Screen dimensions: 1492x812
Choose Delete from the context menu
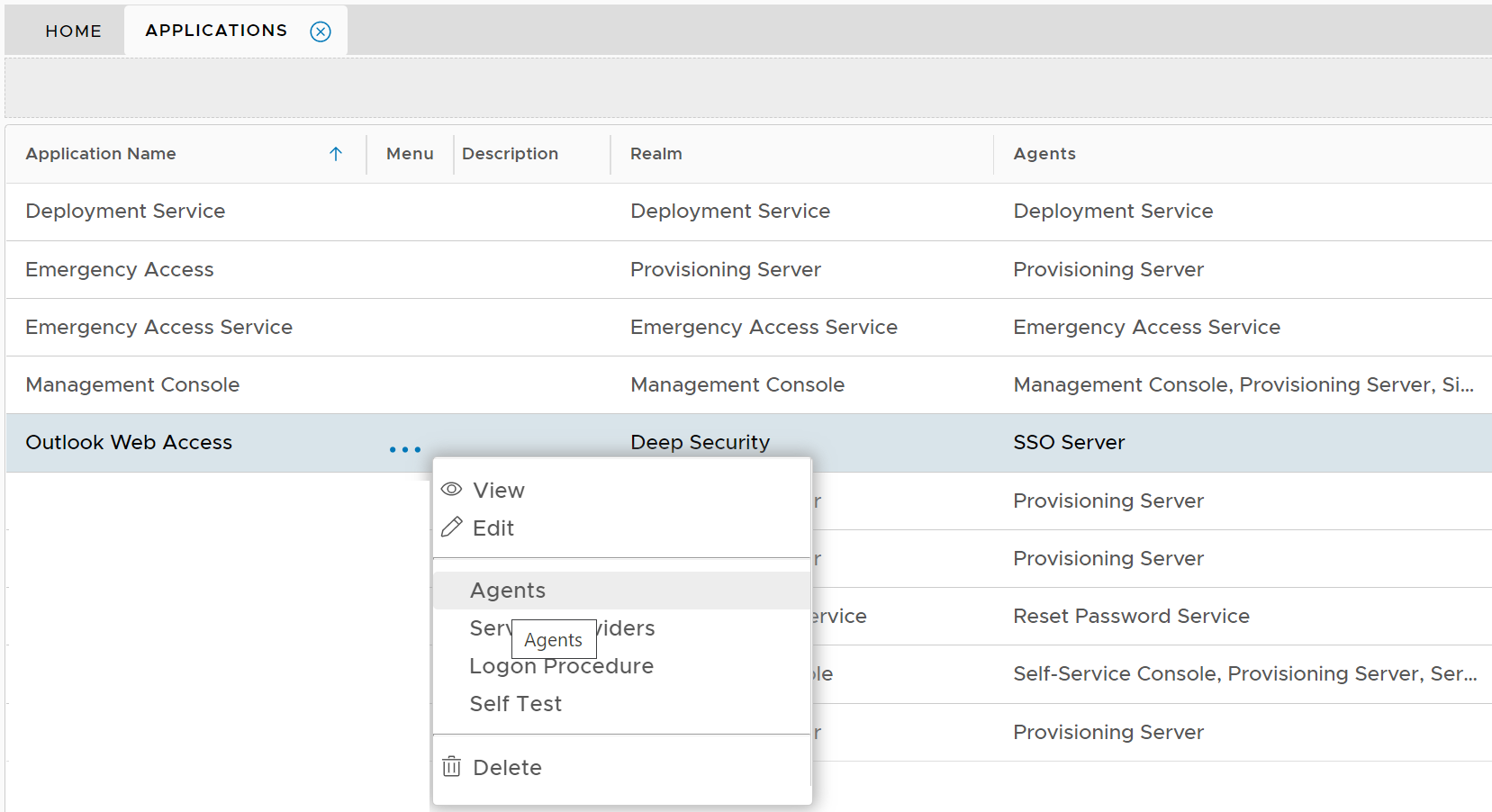pos(506,766)
